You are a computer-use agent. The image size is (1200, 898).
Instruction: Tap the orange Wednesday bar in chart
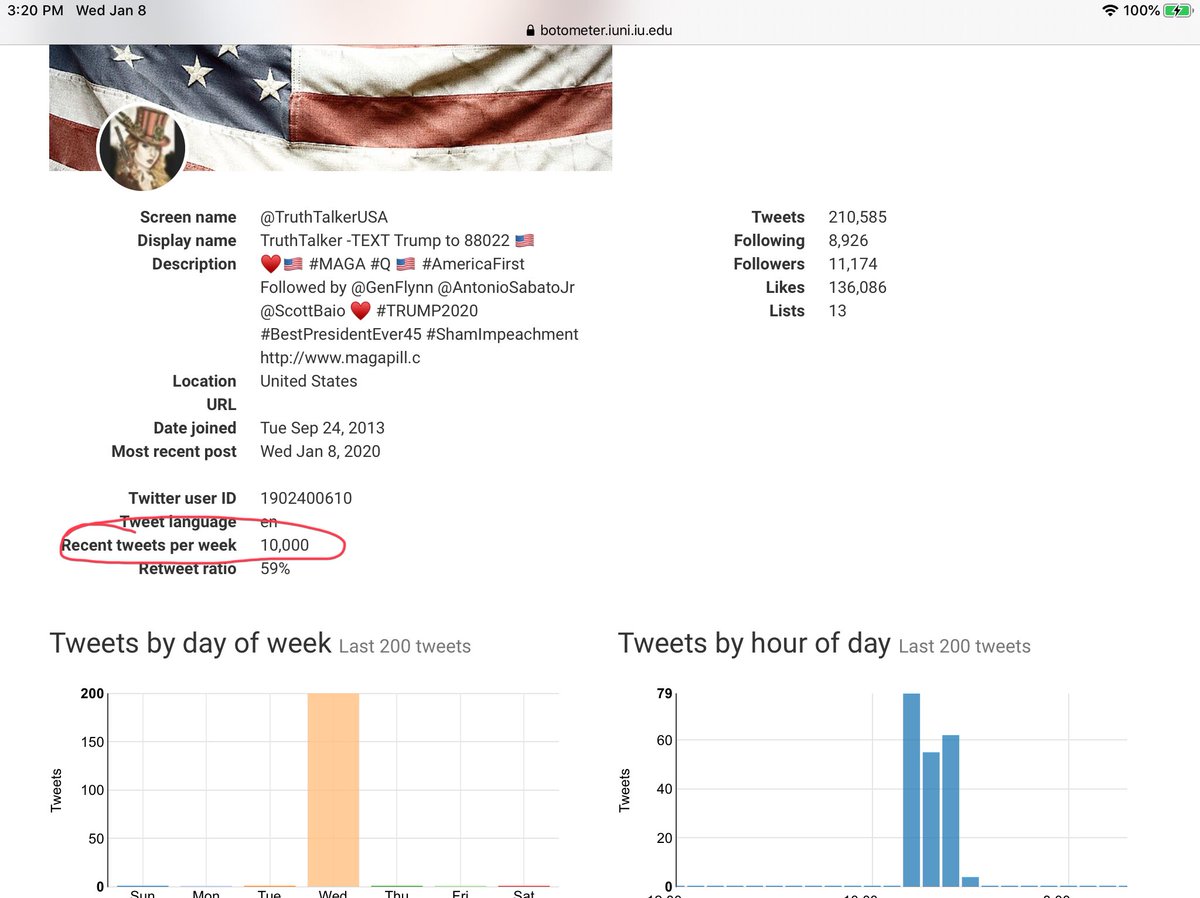[x=333, y=790]
